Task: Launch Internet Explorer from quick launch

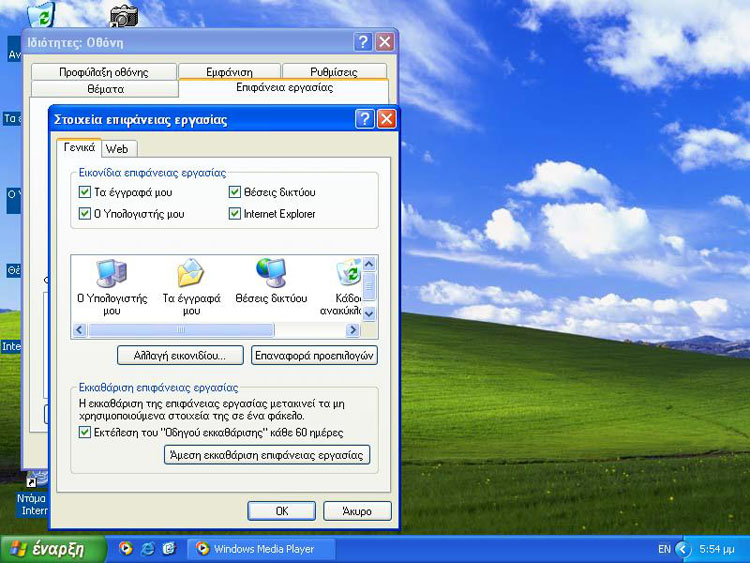Action: [147, 548]
